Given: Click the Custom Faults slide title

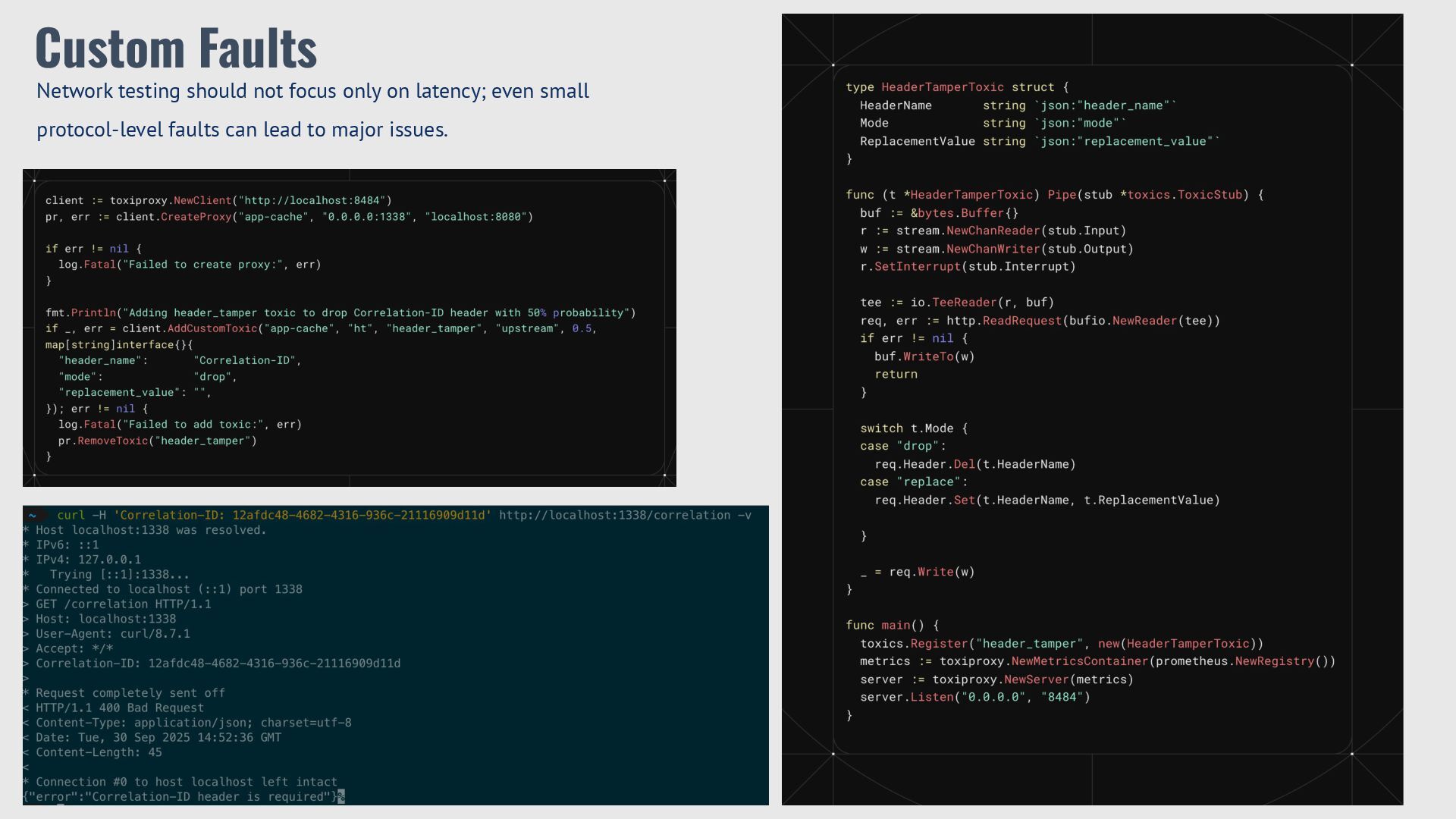Looking at the screenshot, I should [x=176, y=49].
